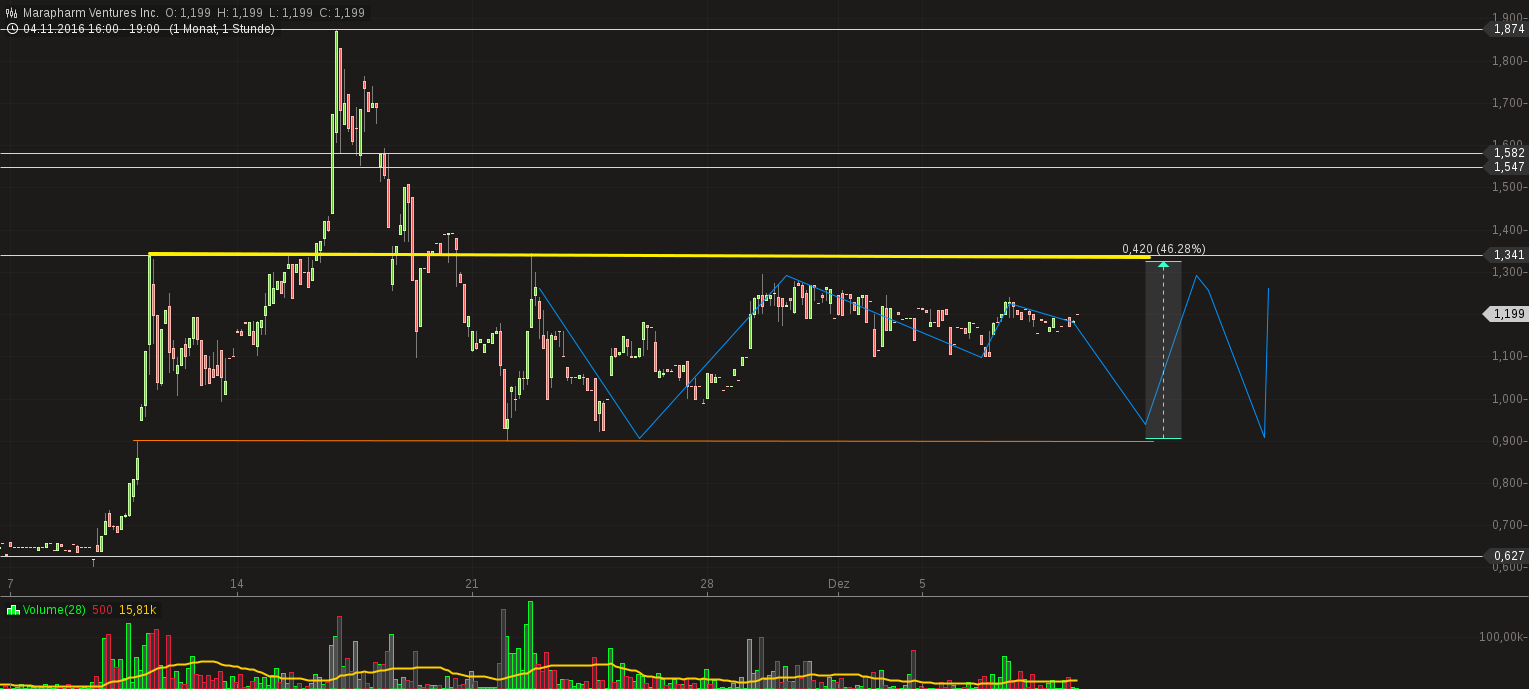Screen dimensions: 1529x689
Task: Click the green volume histogram icon in the legend
Action: [x=13, y=610]
